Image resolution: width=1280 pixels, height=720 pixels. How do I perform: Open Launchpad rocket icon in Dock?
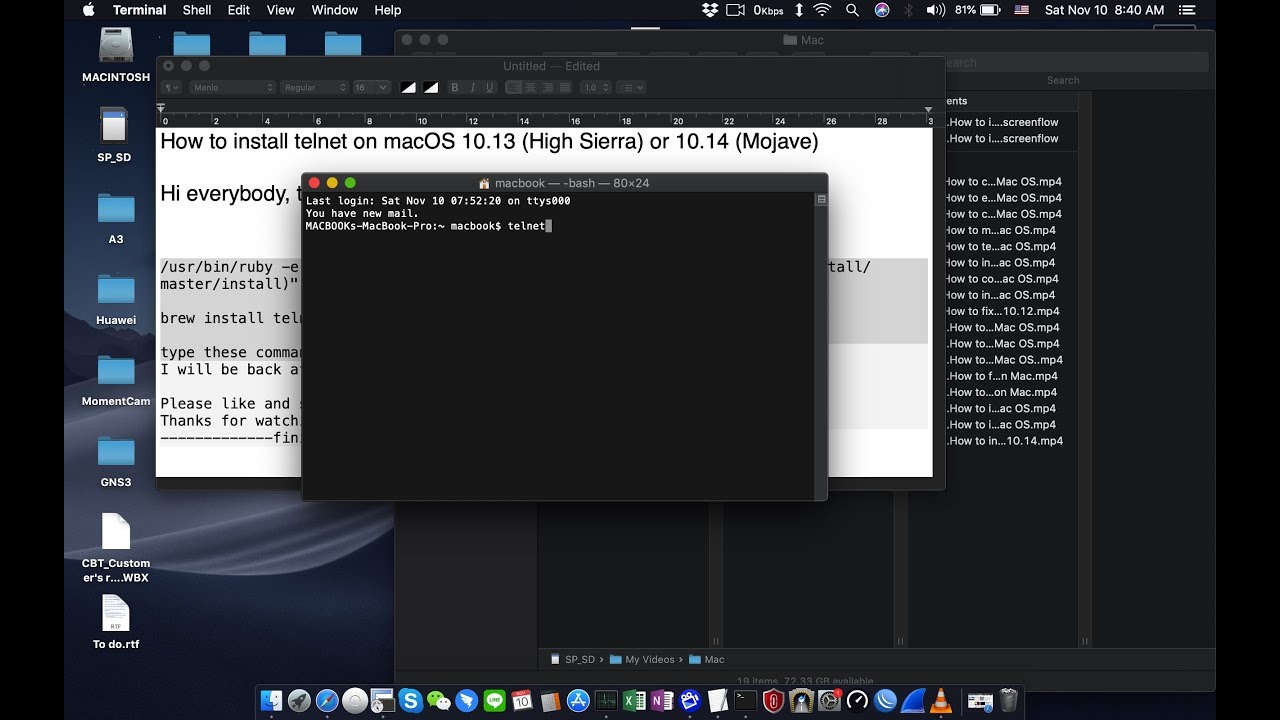tap(299, 701)
